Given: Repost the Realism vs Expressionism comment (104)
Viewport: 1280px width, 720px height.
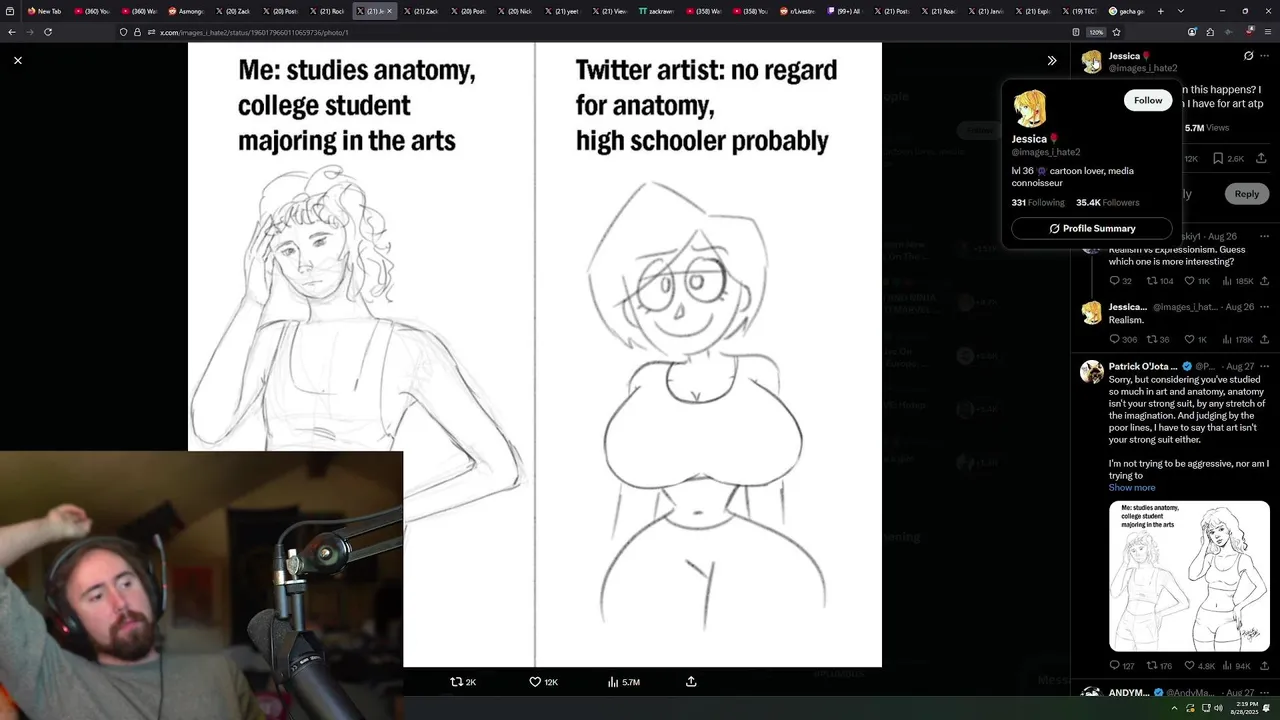Looking at the screenshot, I should [x=1159, y=281].
